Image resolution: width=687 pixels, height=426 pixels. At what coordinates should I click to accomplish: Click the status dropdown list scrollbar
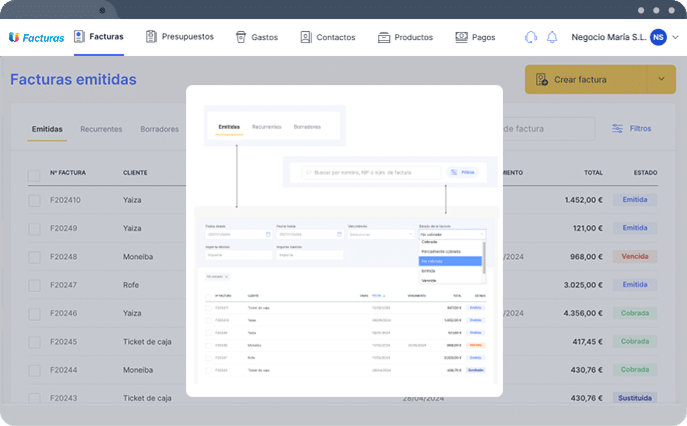pos(484,258)
